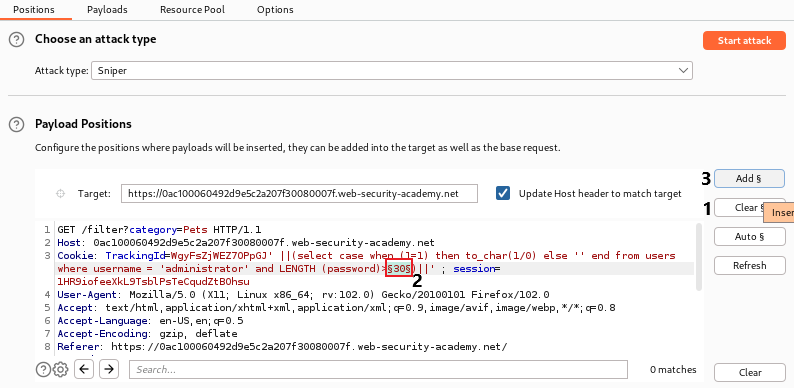Go to previous search match arrow
Image resolution: width=794 pixels, height=388 pixels.
coord(84,370)
